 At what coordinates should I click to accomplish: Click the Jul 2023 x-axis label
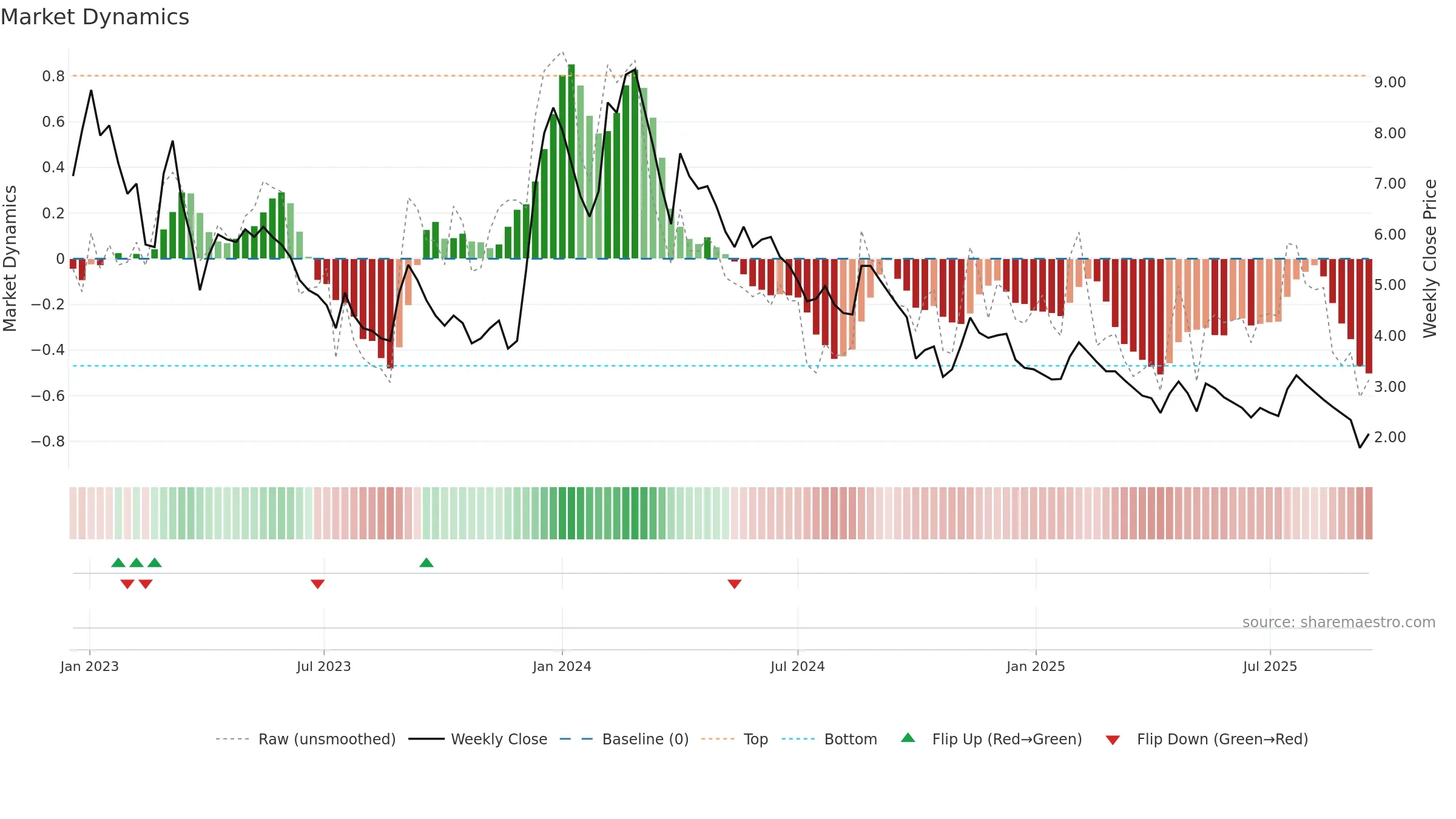324,667
